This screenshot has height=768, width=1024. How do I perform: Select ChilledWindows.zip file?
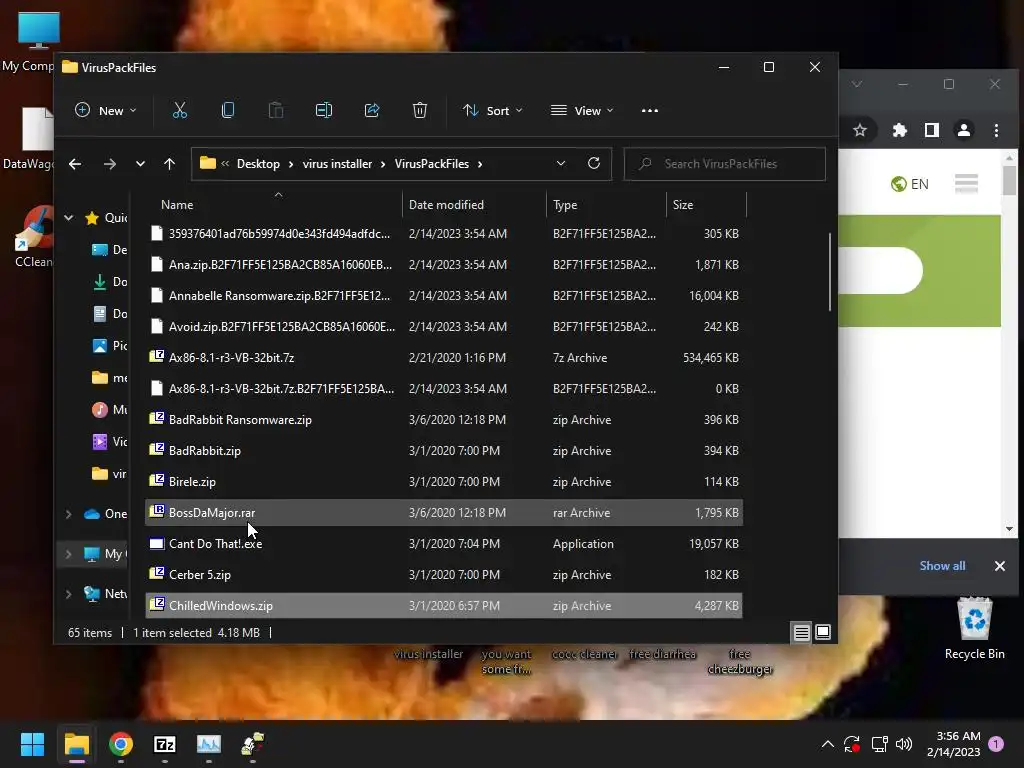click(444, 605)
